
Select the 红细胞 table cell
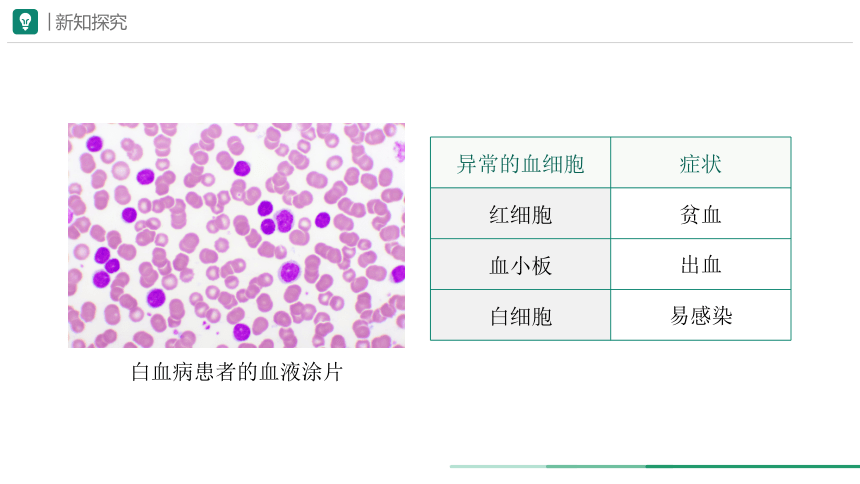point(520,214)
